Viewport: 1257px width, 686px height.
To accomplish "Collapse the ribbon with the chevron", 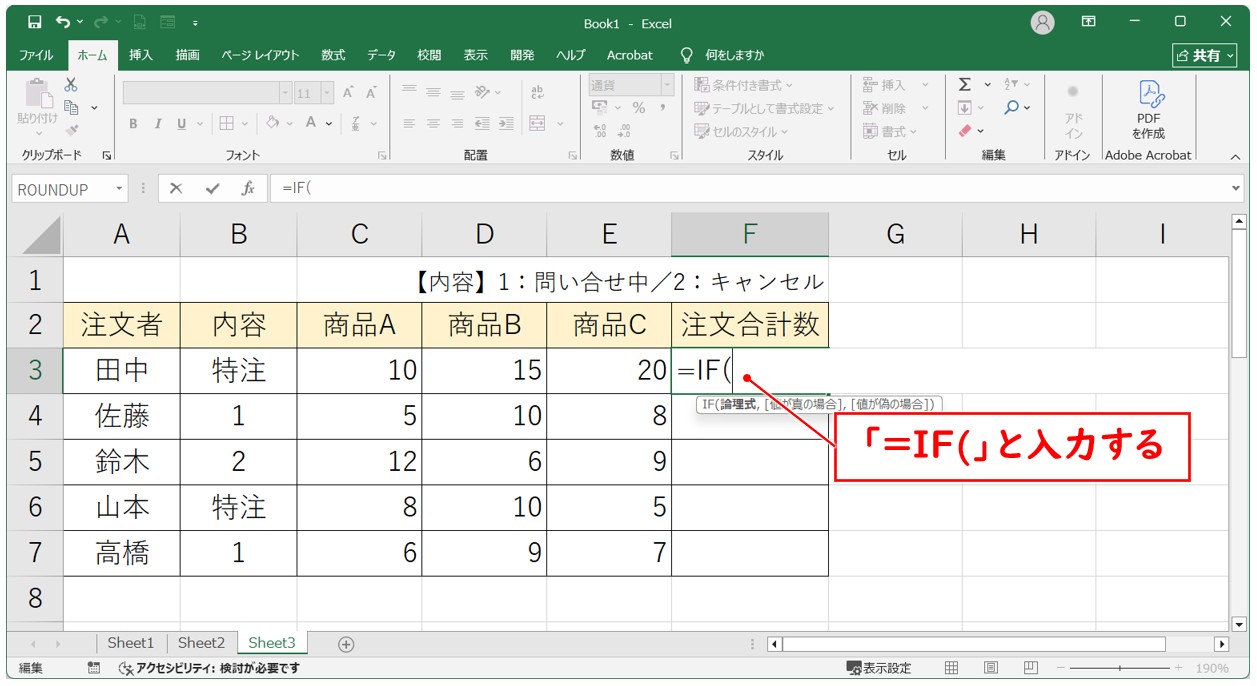I will 1235,156.
